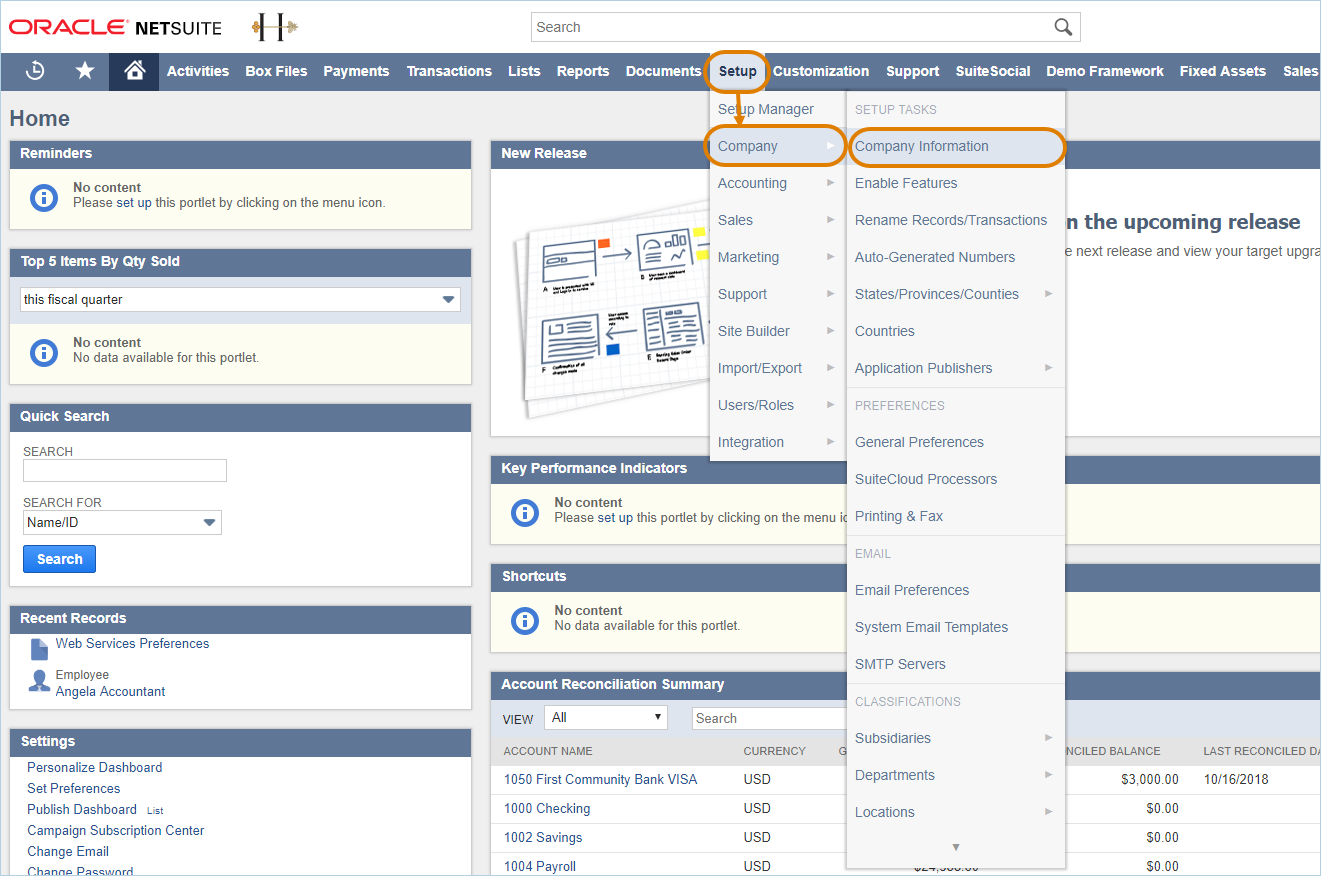
Task: Open Locations submenu
Action: tap(955, 812)
